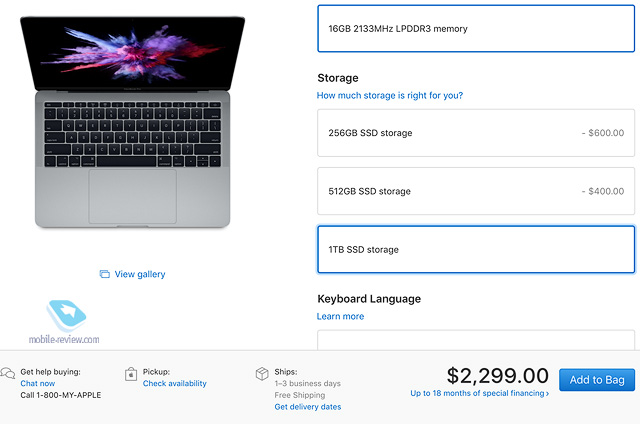Select 256GB SSD storage option
Screen dimensions: 640x424
click(476, 133)
